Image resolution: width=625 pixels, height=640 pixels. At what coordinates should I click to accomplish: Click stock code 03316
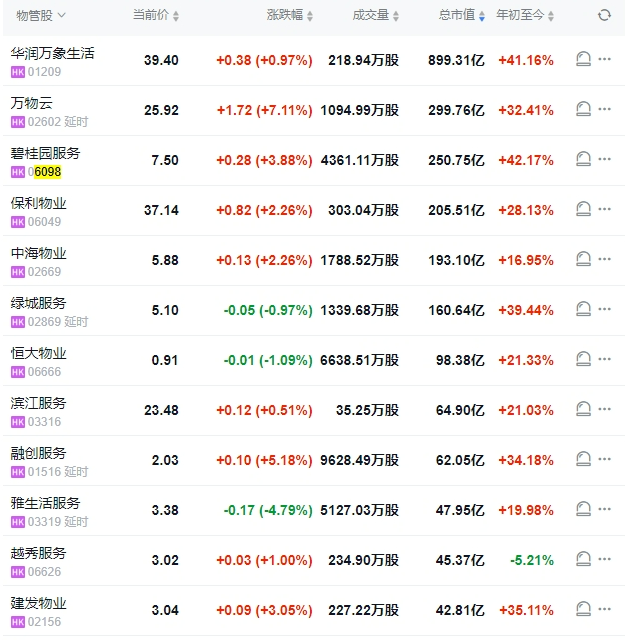pos(44,422)
